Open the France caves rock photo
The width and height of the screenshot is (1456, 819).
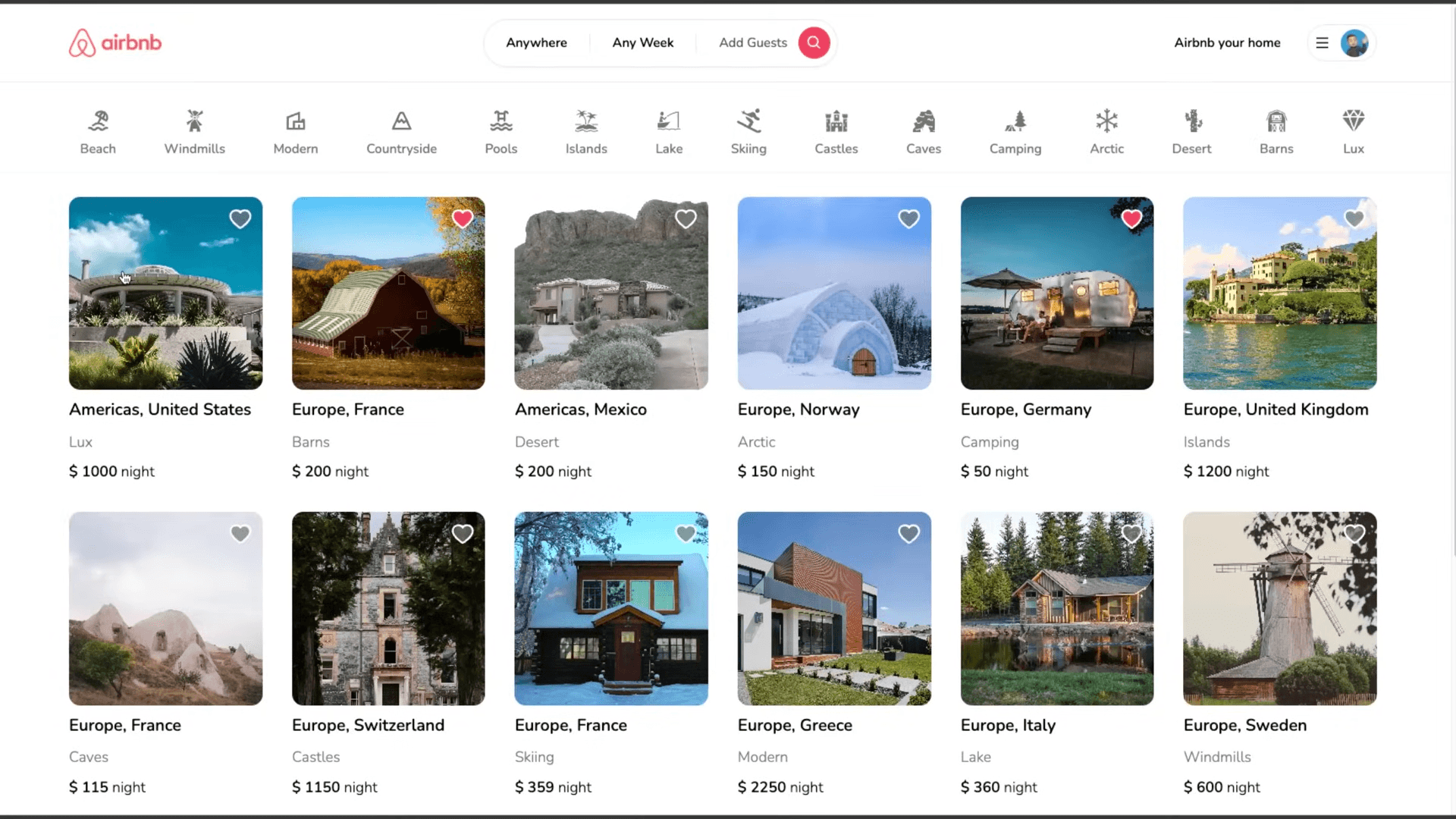click(x=165, y=609)
